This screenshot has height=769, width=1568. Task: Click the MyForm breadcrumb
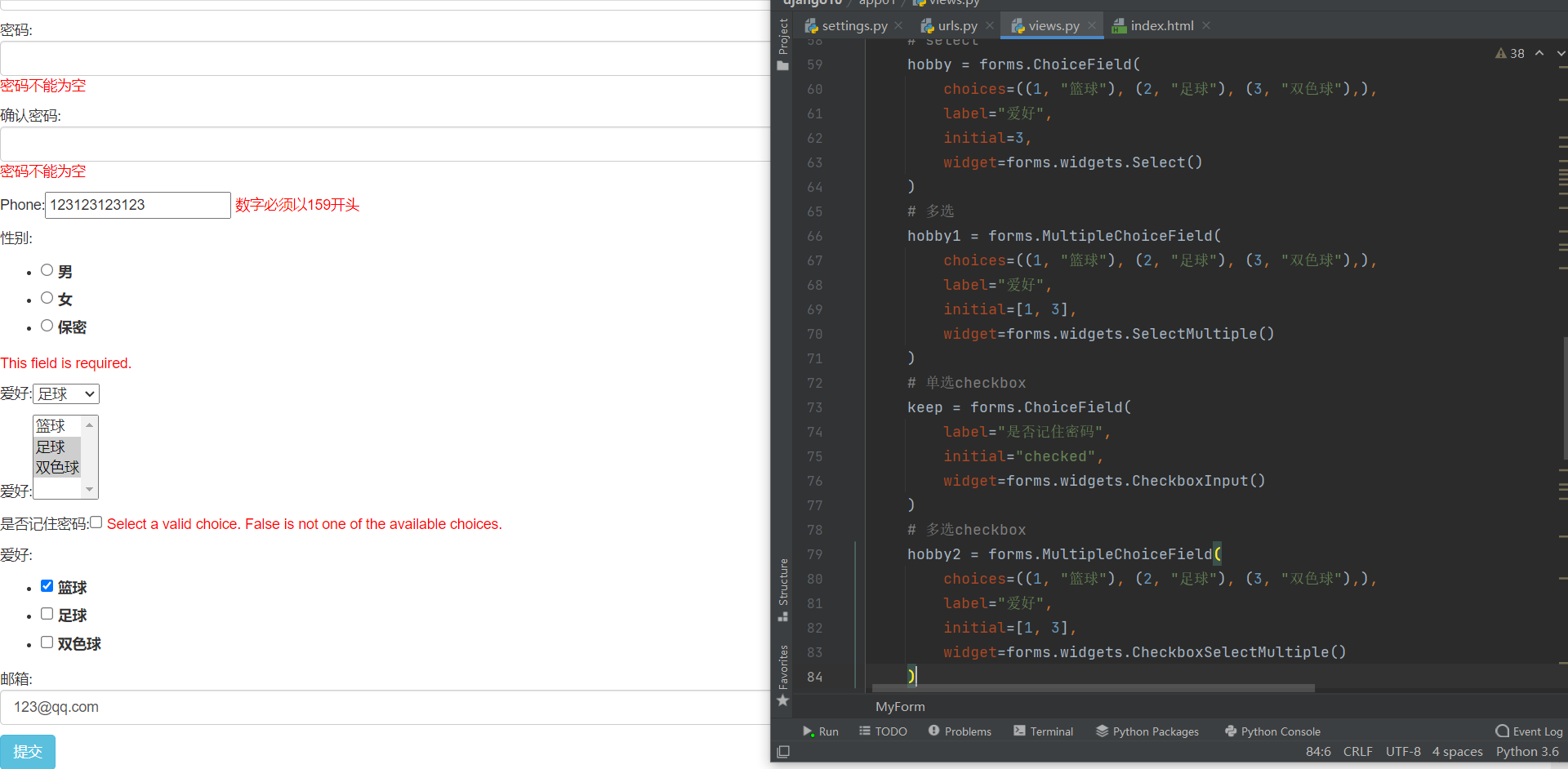[900, 707]
